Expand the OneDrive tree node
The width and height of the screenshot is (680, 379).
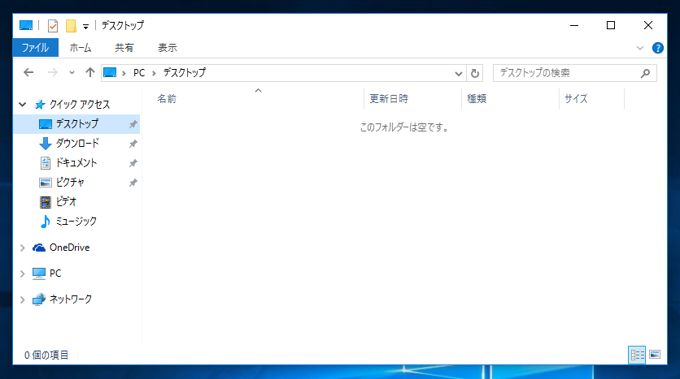(x=23, y=248)
